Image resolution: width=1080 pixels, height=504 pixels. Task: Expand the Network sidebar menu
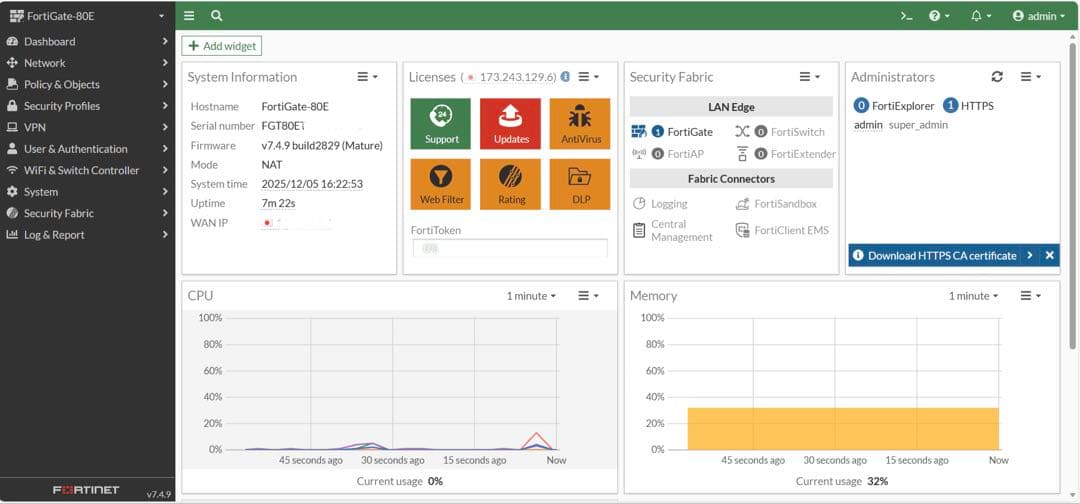click(x=87, y=63)
